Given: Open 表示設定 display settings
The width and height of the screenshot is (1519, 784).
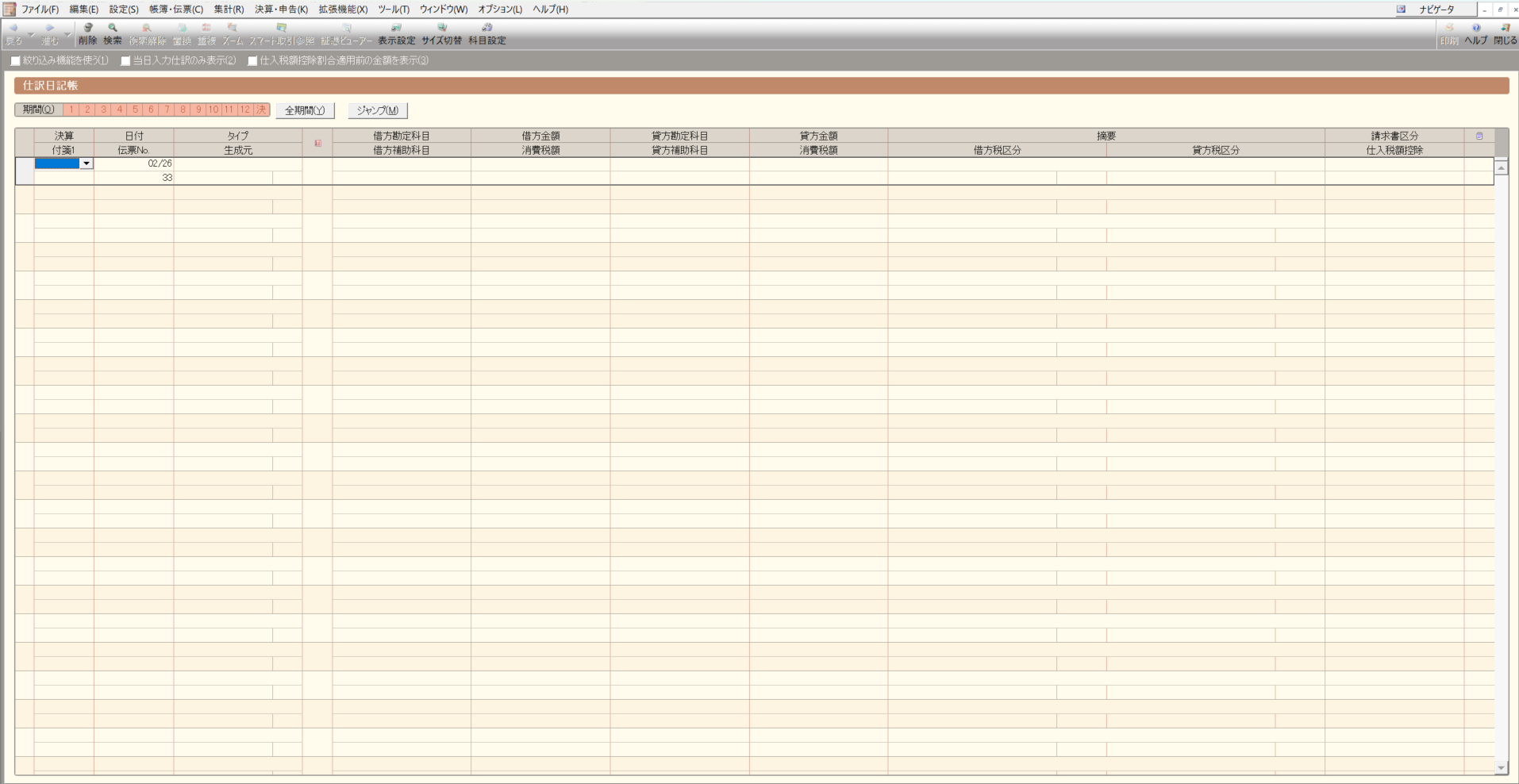Looking at the screenshot, I should [x=396, y=33].
